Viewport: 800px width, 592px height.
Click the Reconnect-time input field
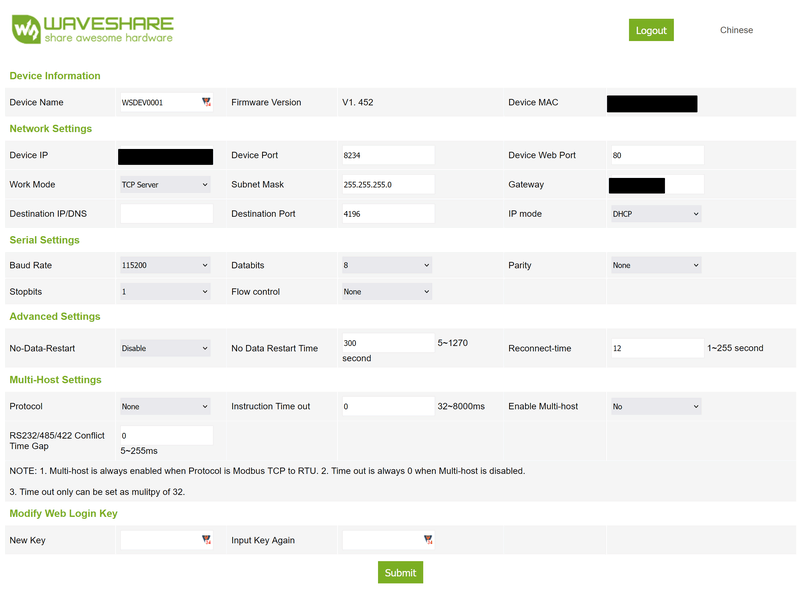[x=655, y=348]
